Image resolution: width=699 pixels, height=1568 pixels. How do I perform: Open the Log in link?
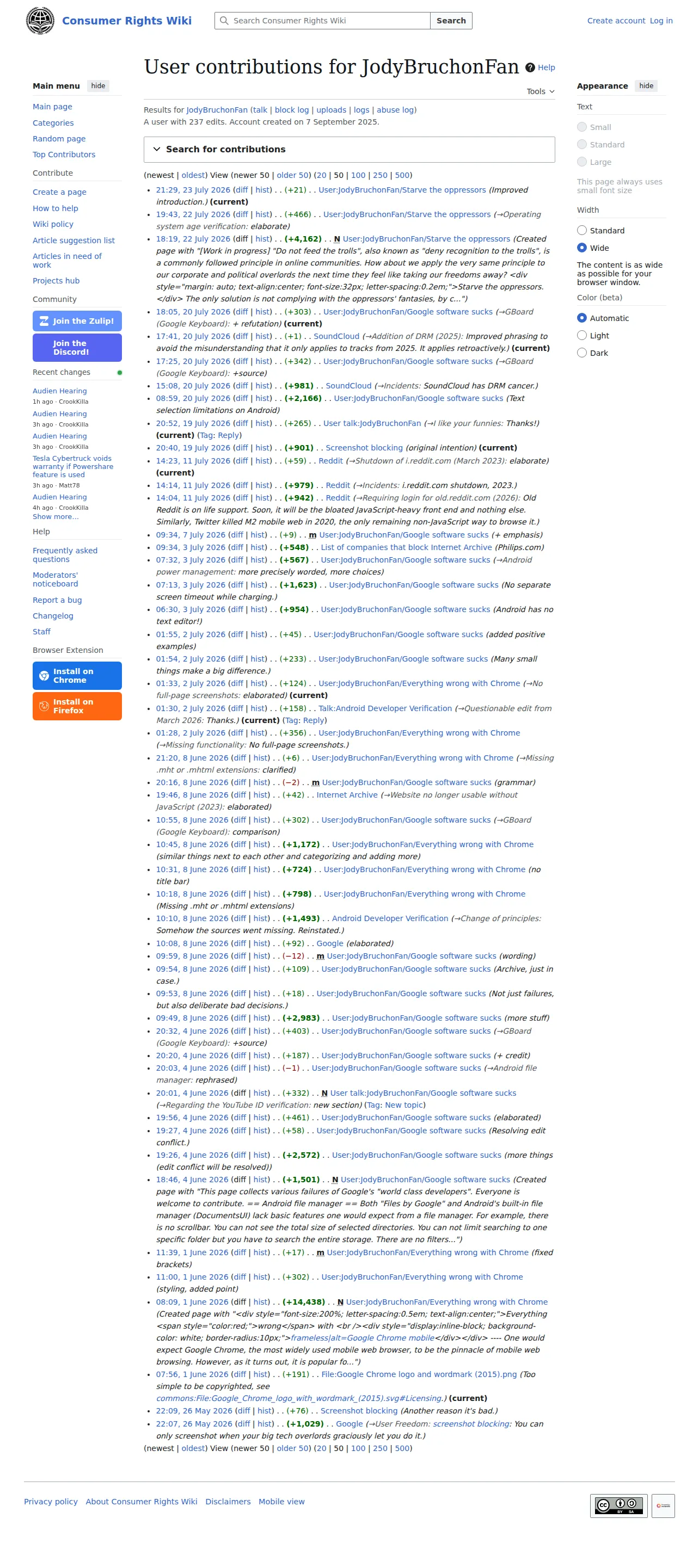coord(661,21)
